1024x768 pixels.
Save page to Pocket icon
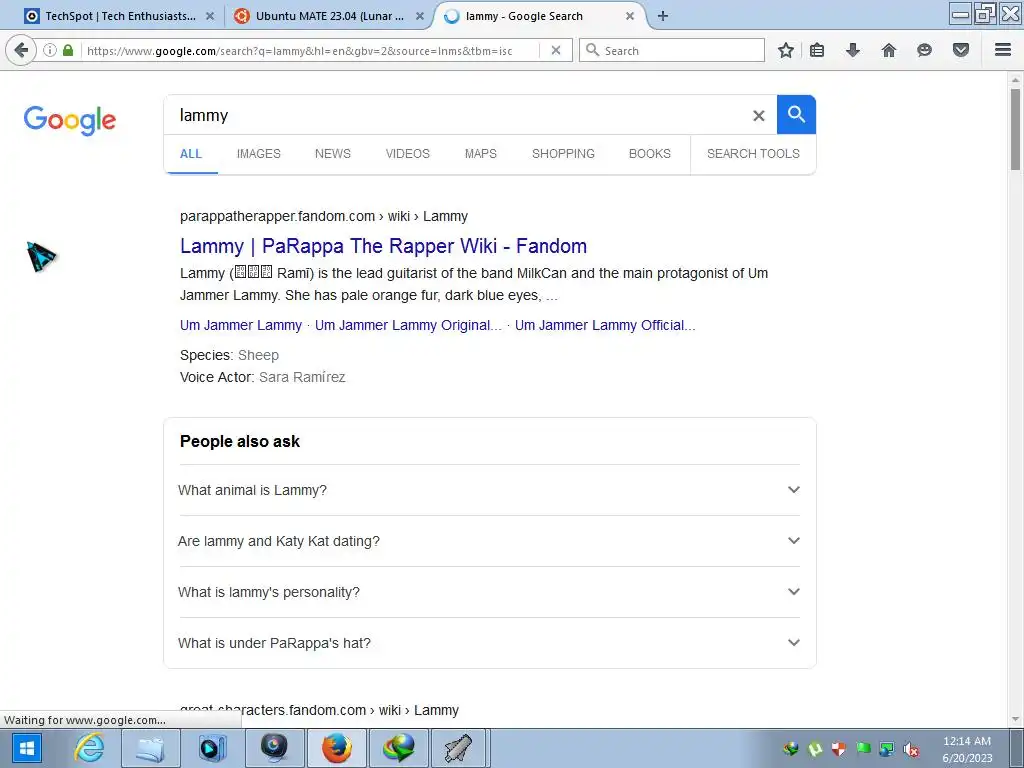click(x=961, y=50)
